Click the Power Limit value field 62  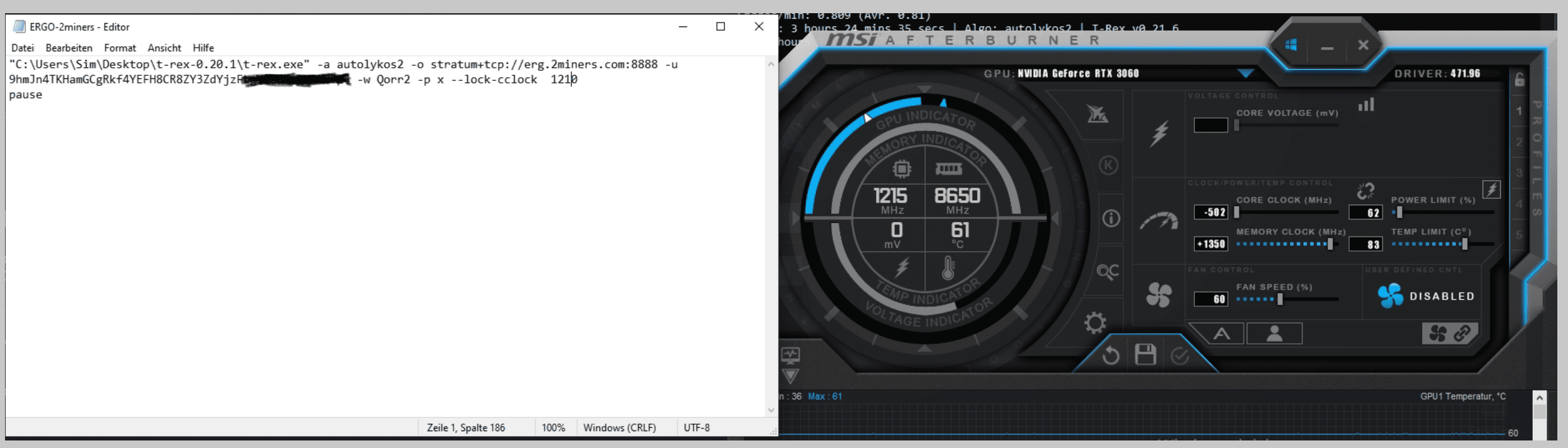pyautogui.click(x=1365, y=213)
